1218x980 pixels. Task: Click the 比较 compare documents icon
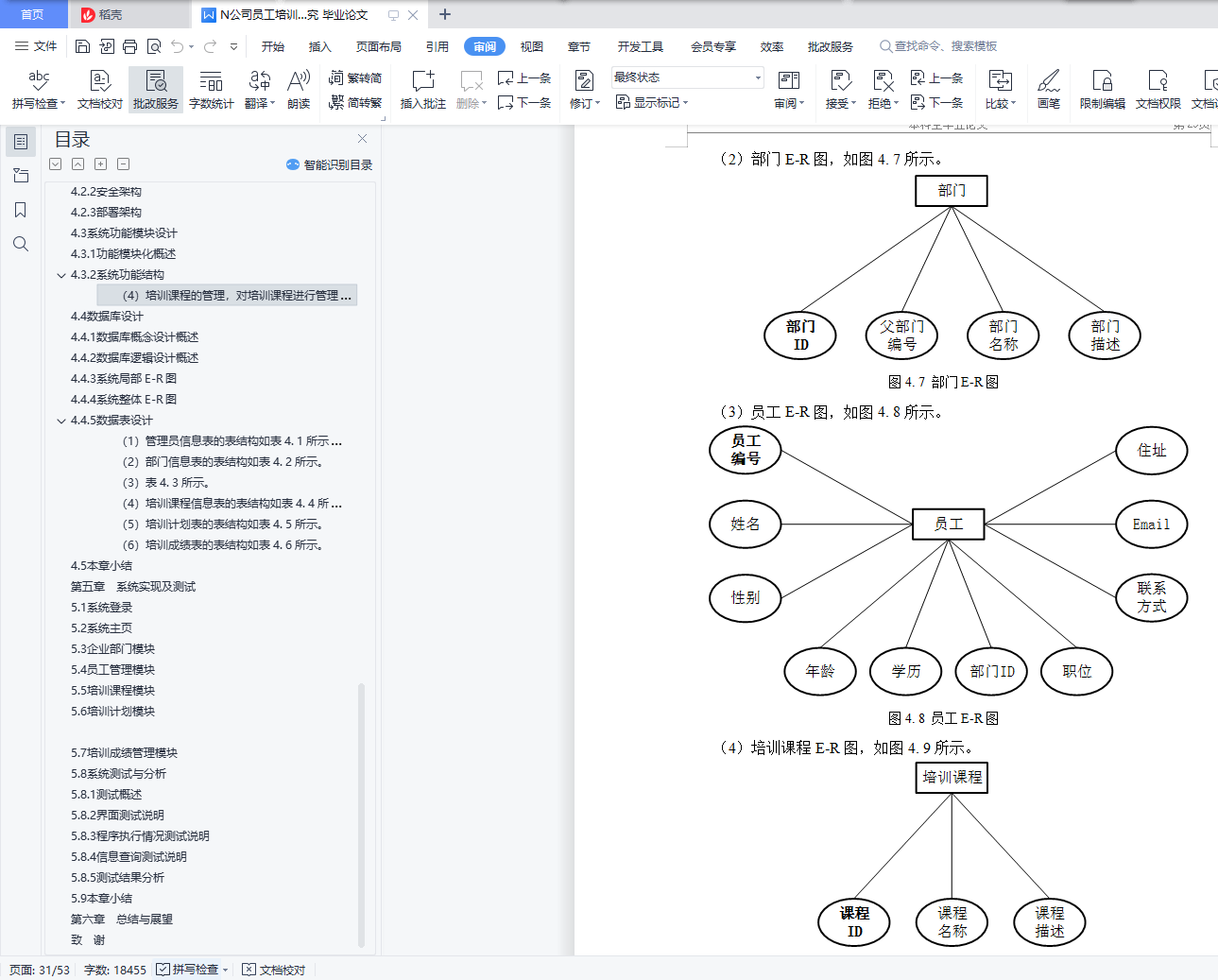1000,81
